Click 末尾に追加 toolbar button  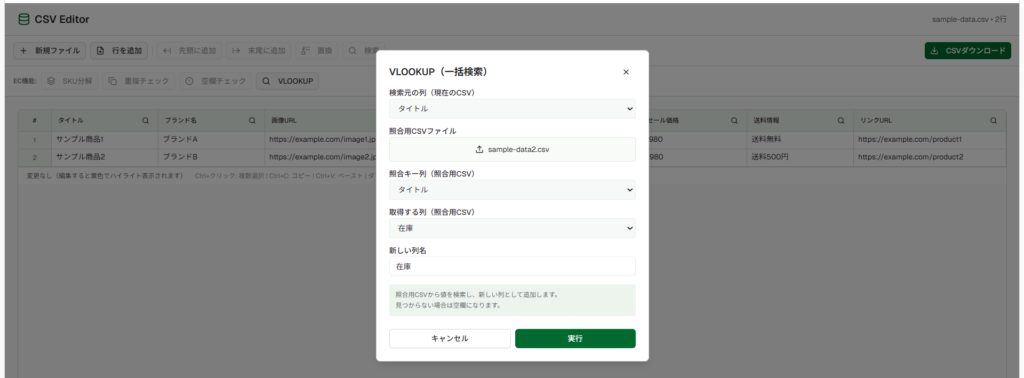coord(259,51)
